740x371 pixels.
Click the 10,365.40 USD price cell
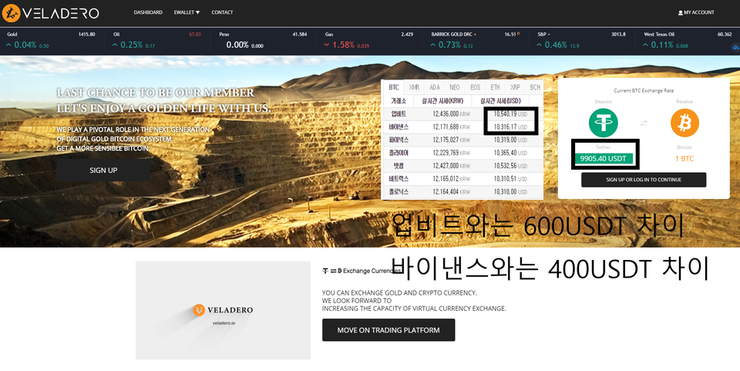[x=511, y=153]
